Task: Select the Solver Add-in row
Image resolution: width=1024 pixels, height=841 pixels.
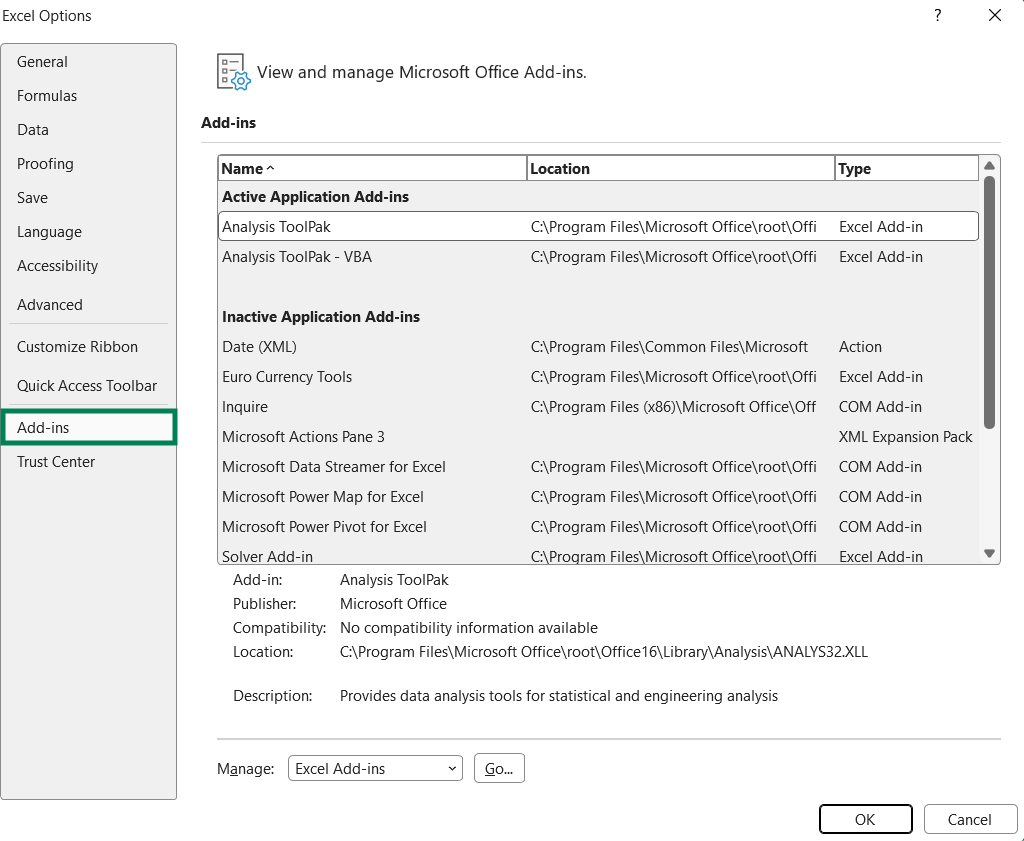Action: (598, 555)
